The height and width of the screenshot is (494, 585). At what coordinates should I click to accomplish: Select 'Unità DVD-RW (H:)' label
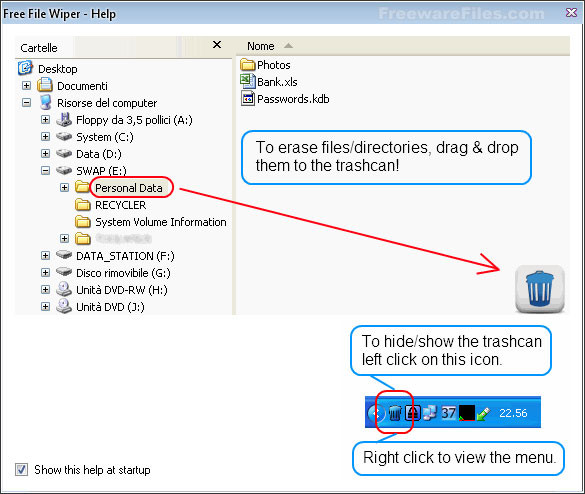point(122,290)
